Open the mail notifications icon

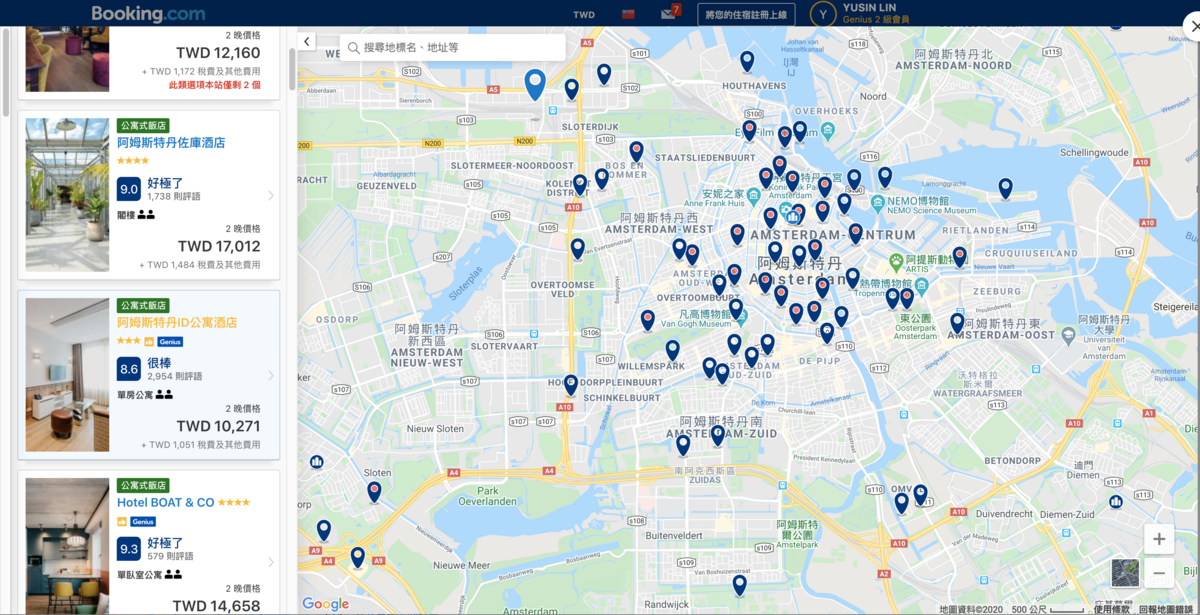tap(669, 14)
